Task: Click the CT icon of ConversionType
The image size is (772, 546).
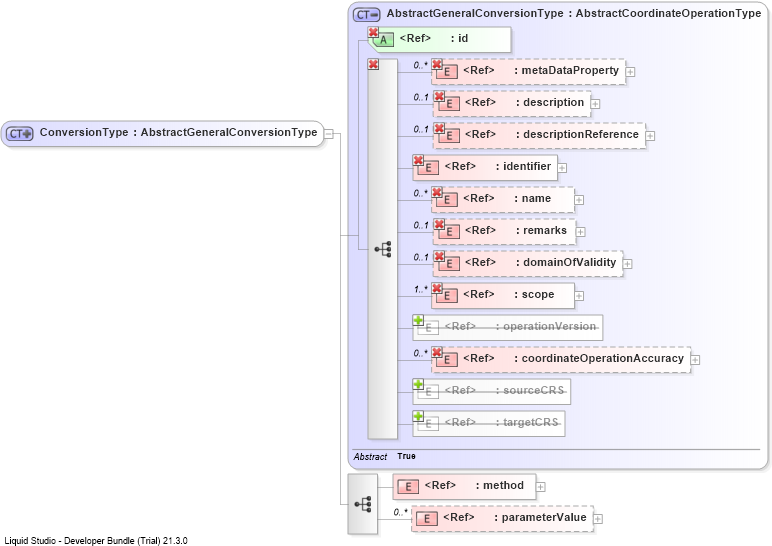Action: 20,133
